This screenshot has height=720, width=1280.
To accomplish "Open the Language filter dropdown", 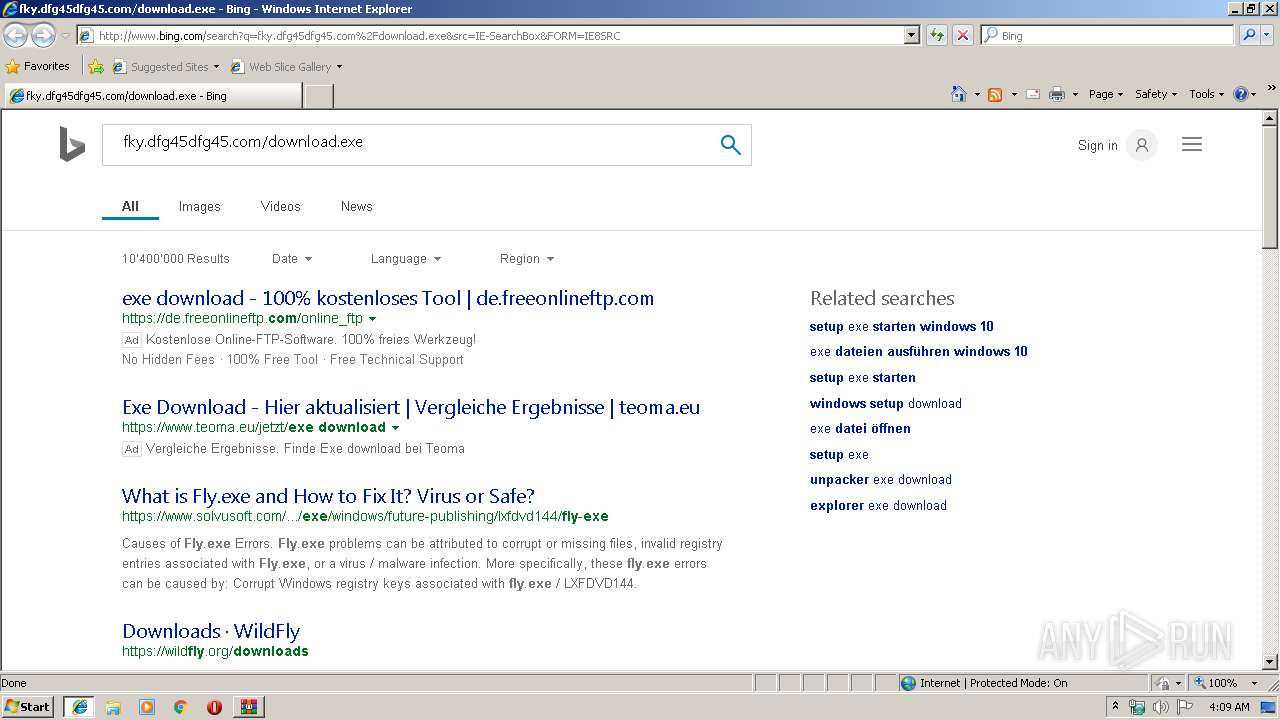I will (x=406, y=258).
